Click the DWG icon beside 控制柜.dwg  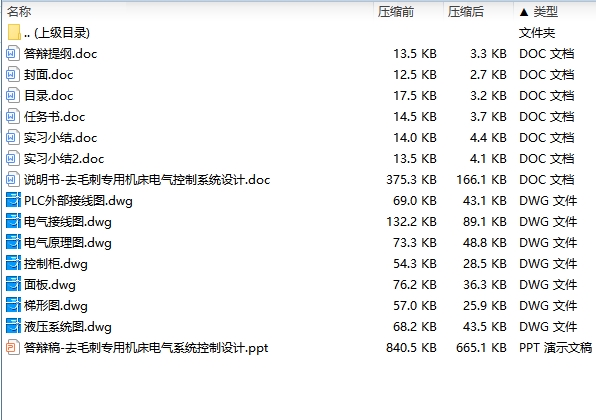pos(13,263)
